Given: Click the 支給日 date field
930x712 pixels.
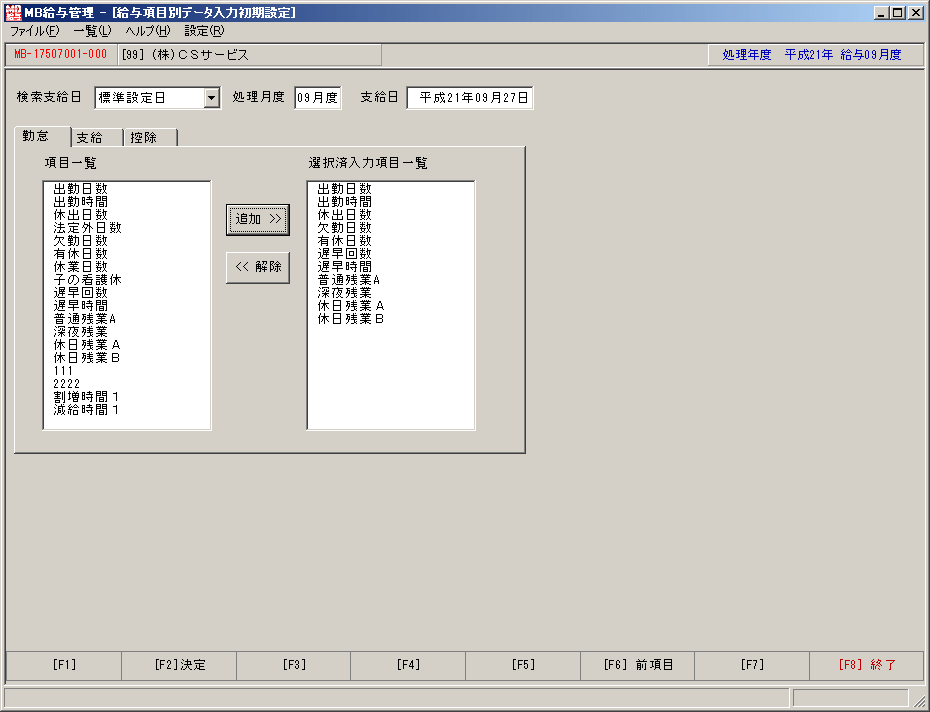Looking at the screenshot, I should tap(470, 98).
